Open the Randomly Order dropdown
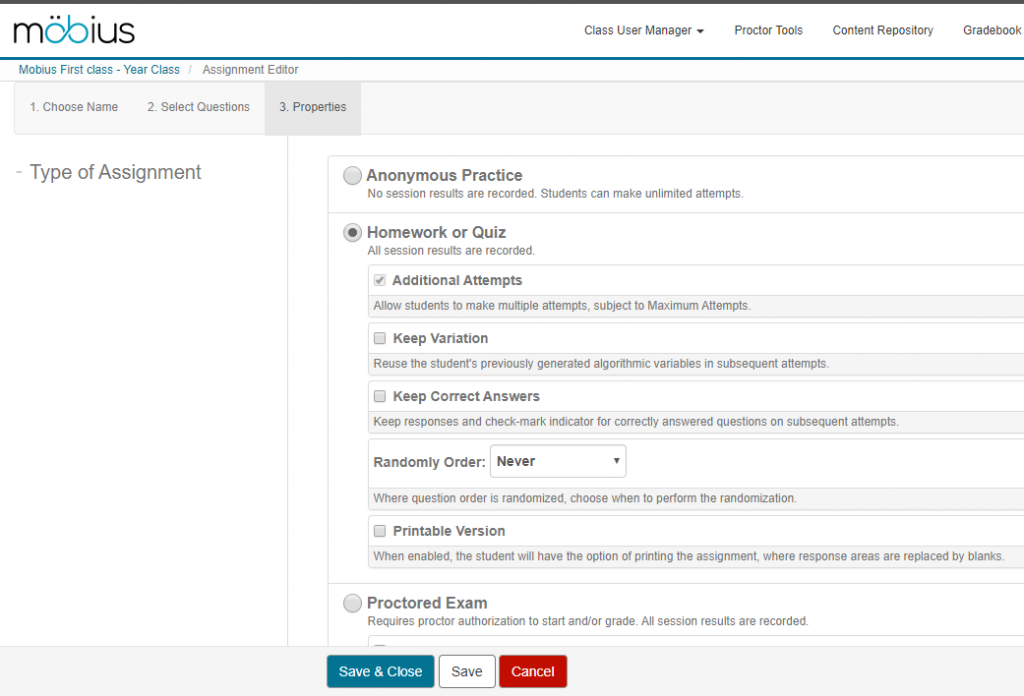This screenshot has height=696, width=1024. coord(557,461)
